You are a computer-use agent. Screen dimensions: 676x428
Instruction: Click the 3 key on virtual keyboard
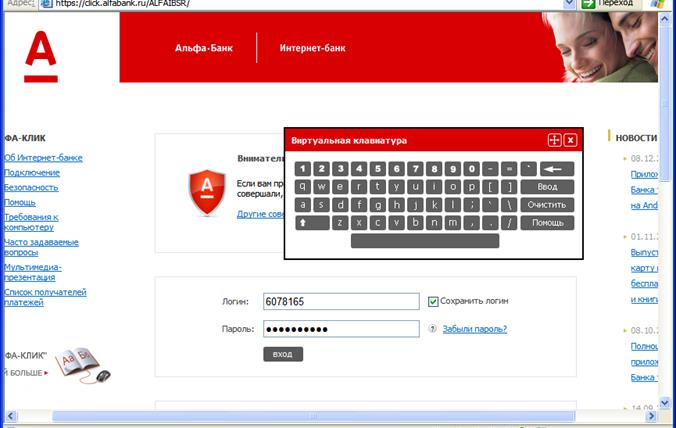tap(341, 169)
